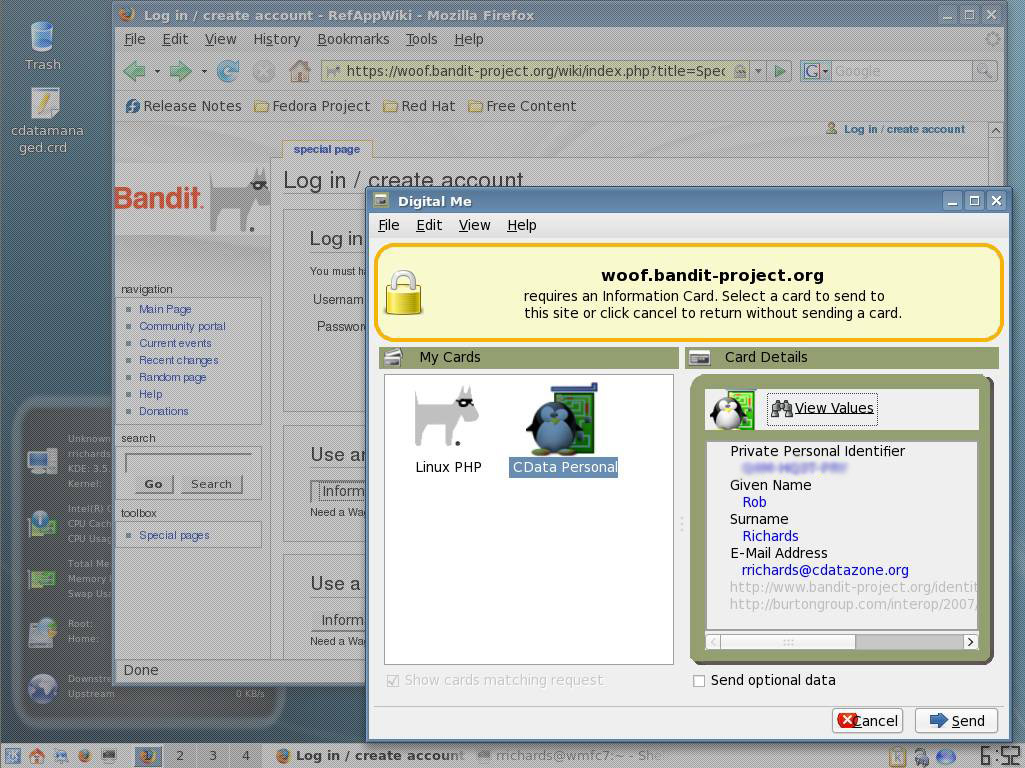Click penguin card icon in Card Details

(x=731, y=410)
